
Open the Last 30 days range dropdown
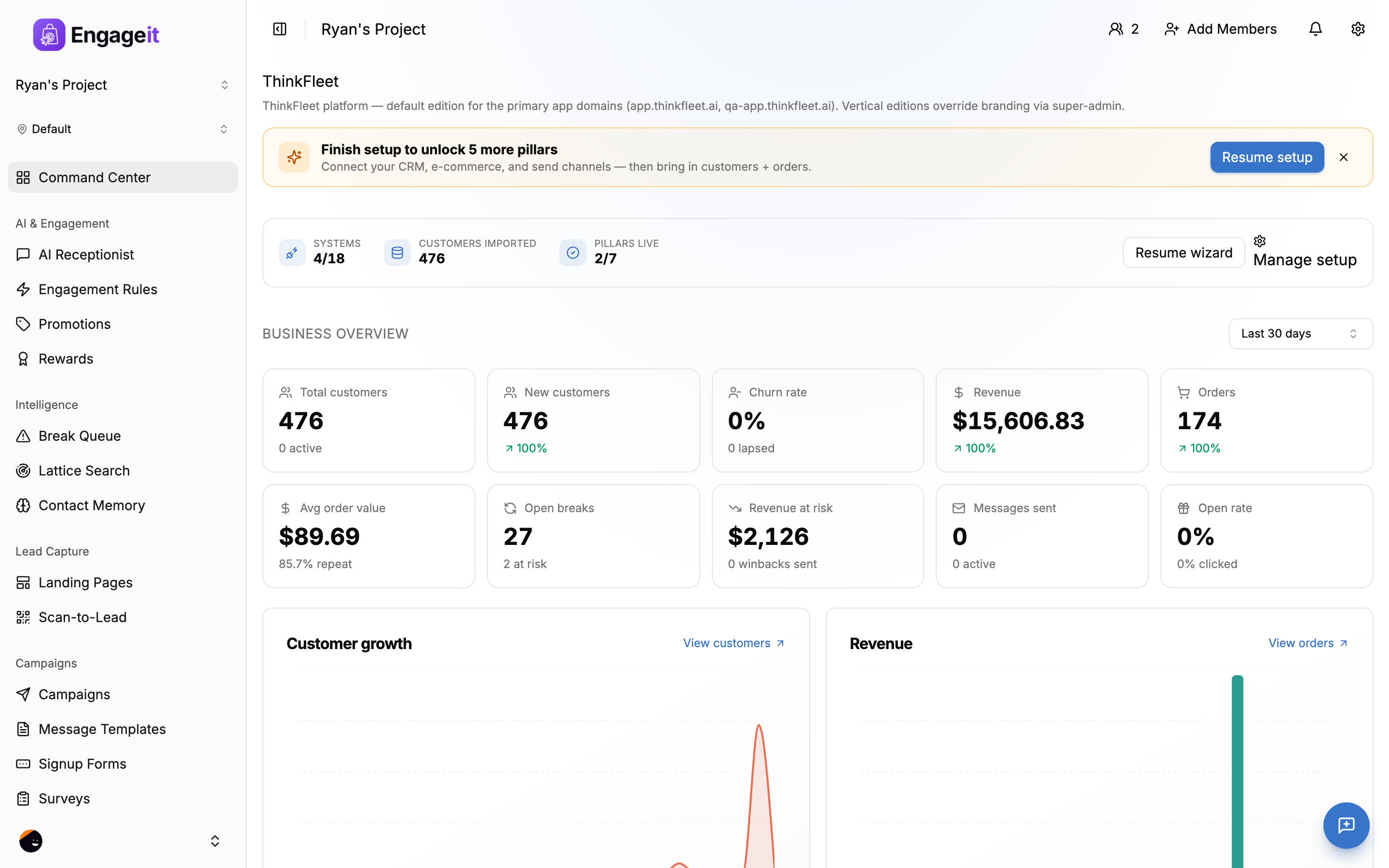pyautogui.click(x=1300, y=334)
